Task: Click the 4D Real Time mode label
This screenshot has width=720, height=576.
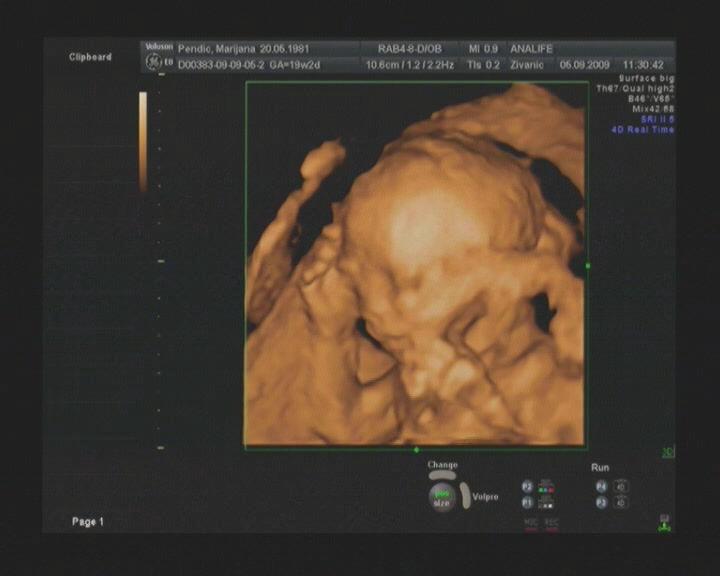Action: pyautogui.click(x=643, y=130)
